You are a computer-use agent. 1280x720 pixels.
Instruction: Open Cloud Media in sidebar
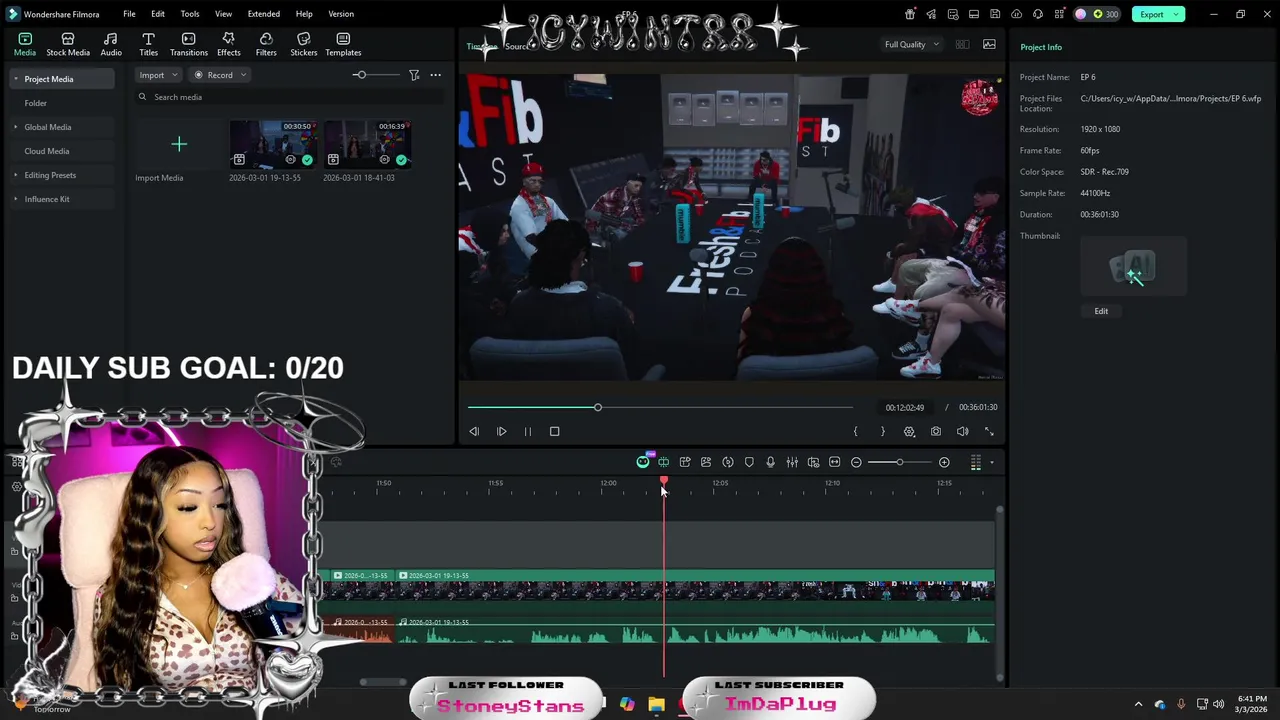tap(47, 151)
